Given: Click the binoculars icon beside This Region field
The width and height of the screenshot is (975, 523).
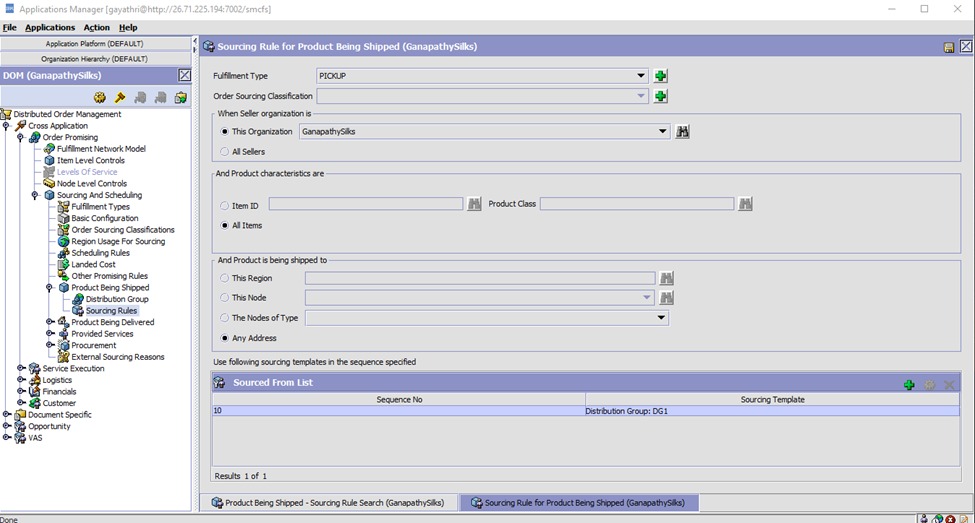Looking at the screenshot, I should [667, 278].
